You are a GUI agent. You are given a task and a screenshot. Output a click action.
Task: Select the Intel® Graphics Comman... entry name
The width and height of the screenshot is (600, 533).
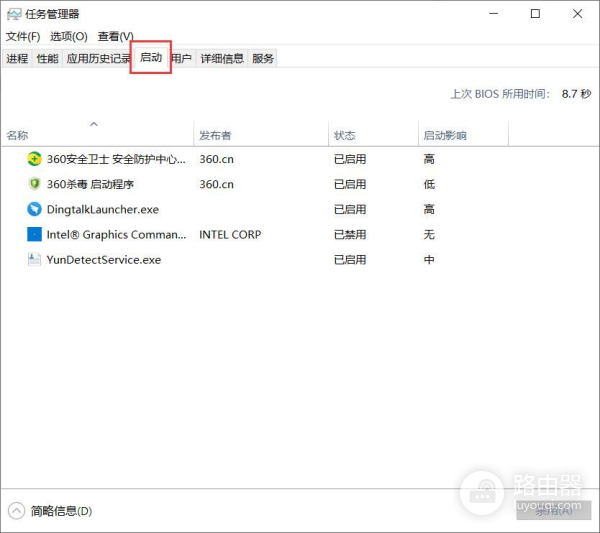[x=116, y=234]
